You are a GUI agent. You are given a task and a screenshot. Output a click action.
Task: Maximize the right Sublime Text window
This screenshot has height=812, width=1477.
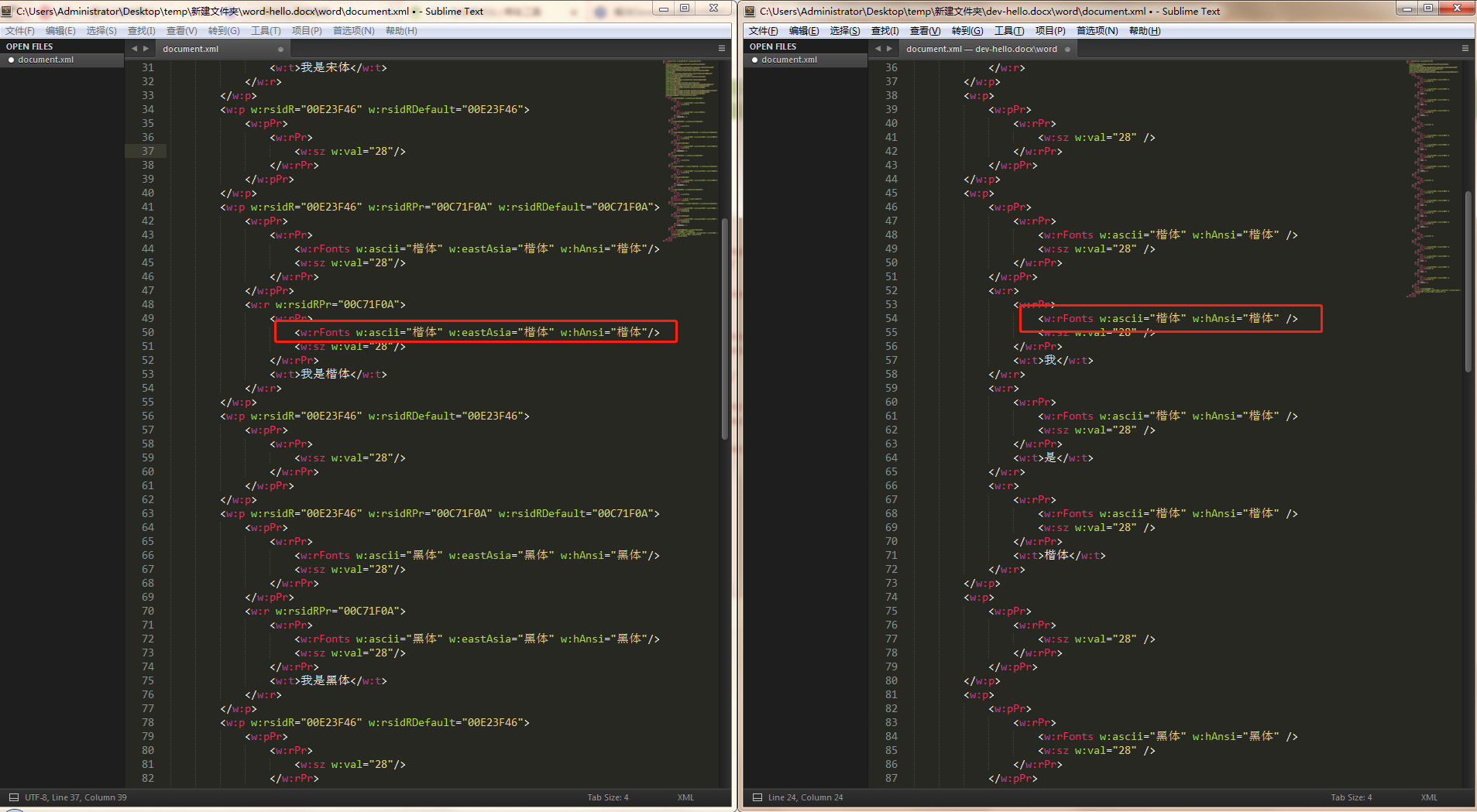pos(1428,8)
